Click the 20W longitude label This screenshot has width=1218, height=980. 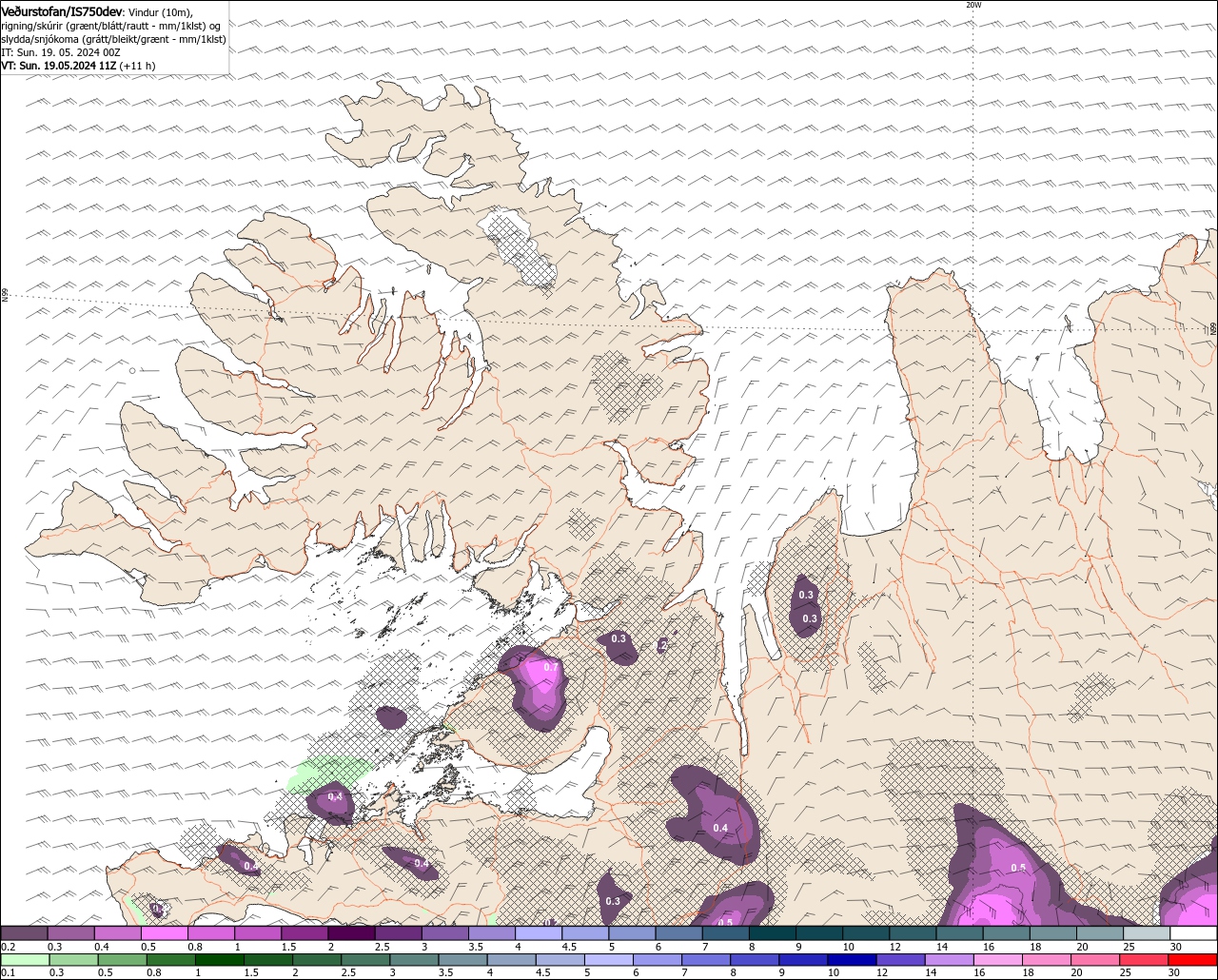pos(973,5)
